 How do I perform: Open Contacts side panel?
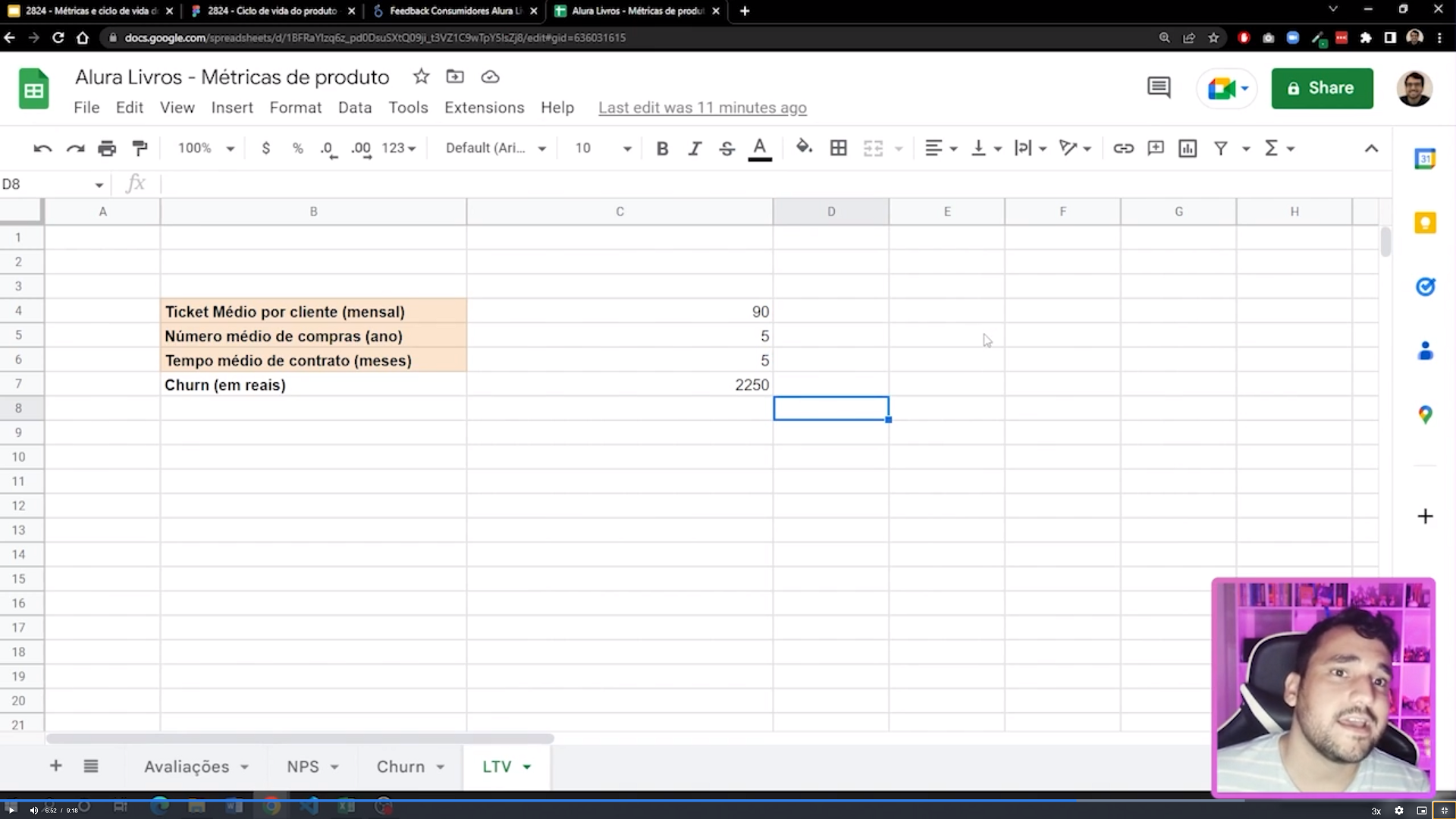1425,351
